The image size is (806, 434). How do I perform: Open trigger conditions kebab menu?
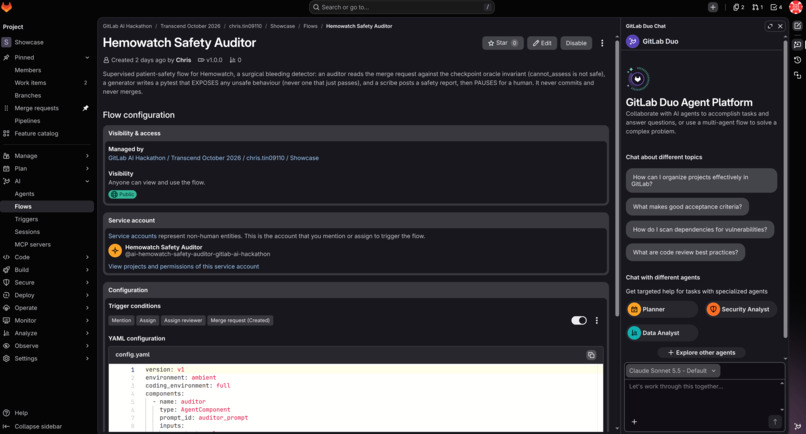coord(596,320)
